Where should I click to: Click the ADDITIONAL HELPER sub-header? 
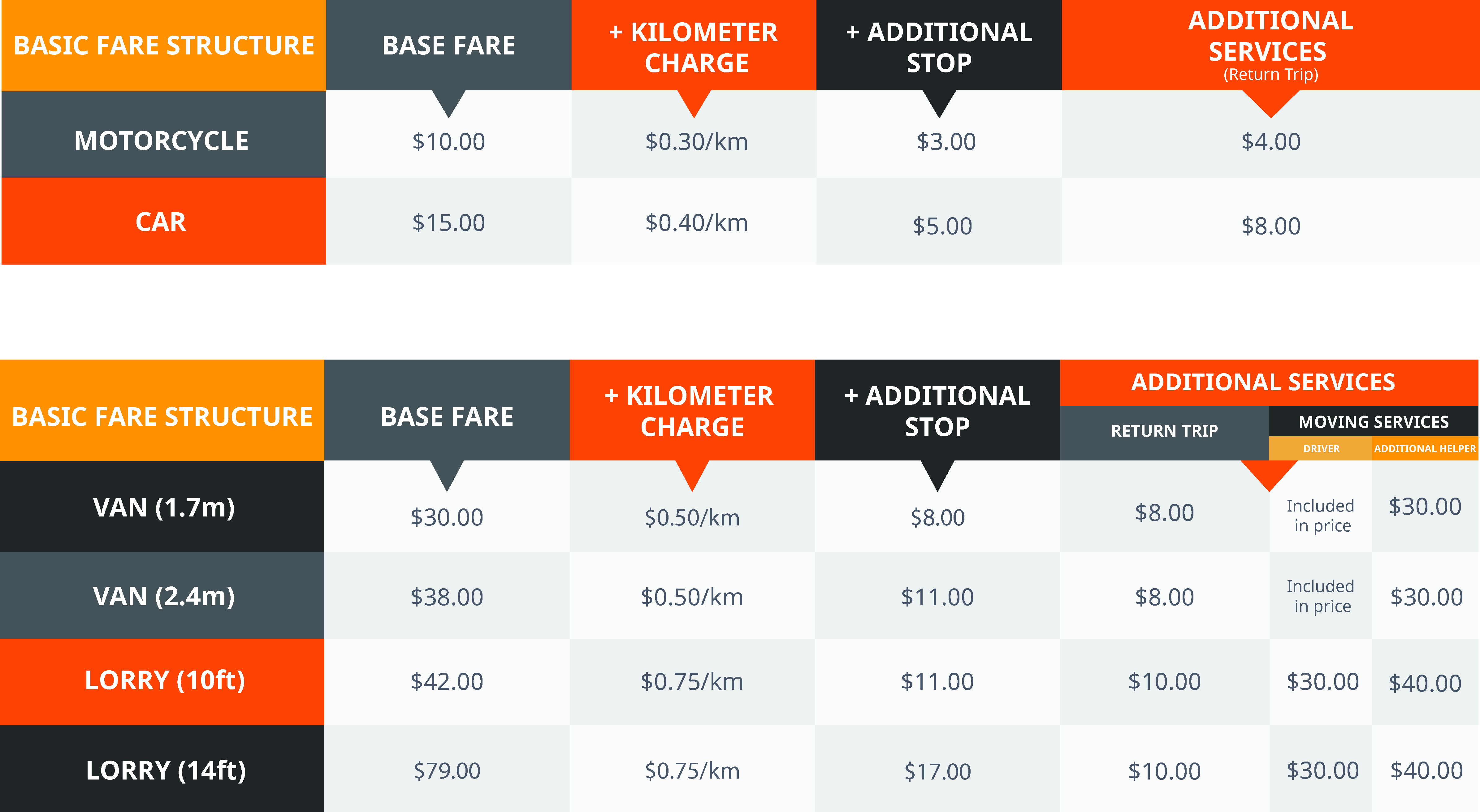tap(1425, 448)
